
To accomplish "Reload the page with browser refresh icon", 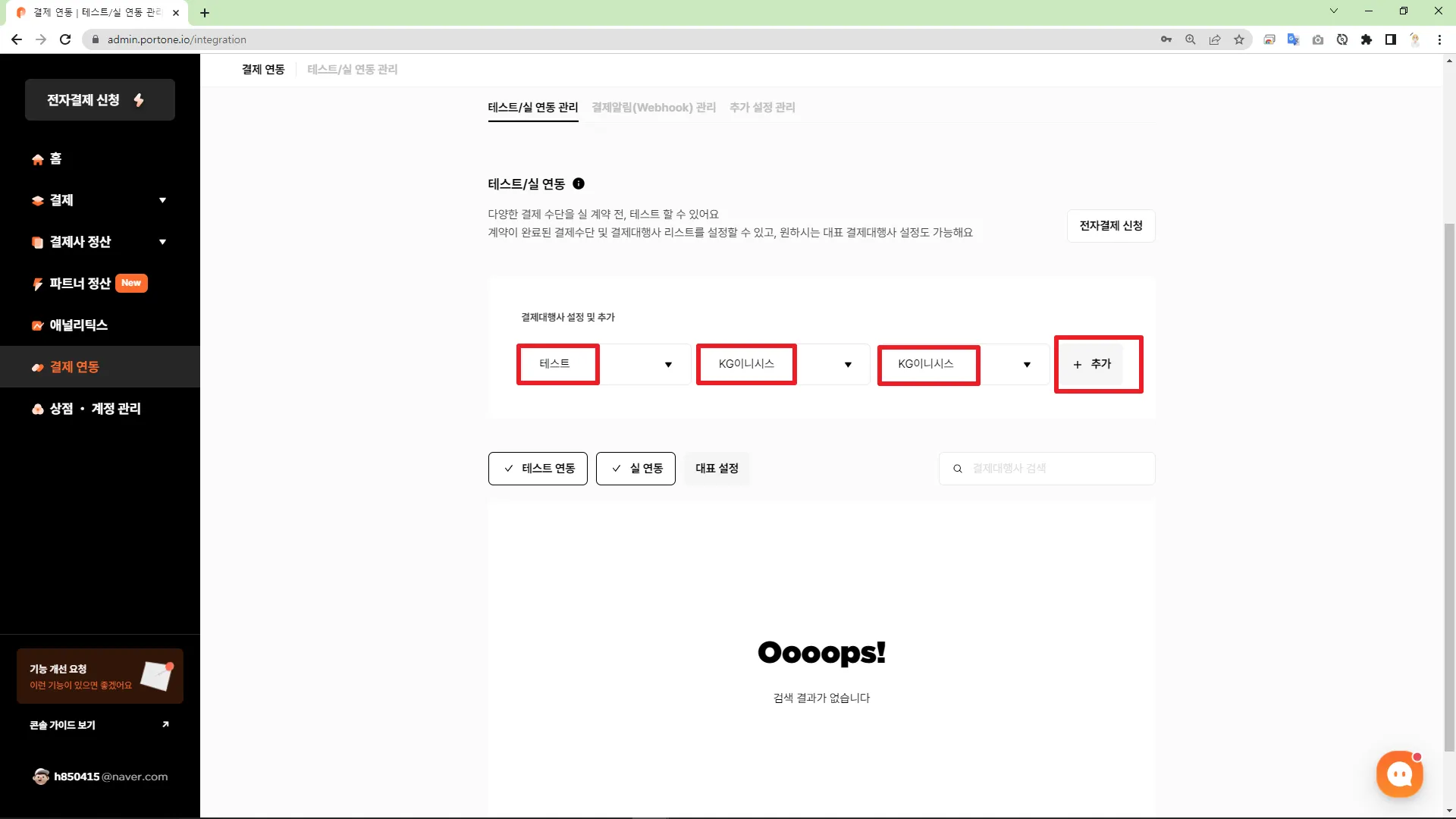I will (x=65, y=39).
